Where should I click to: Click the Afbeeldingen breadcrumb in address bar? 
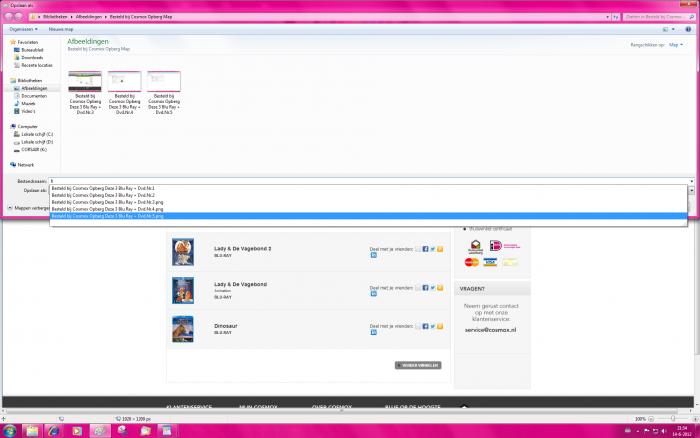pyautogui.click(x=88, y=17)
